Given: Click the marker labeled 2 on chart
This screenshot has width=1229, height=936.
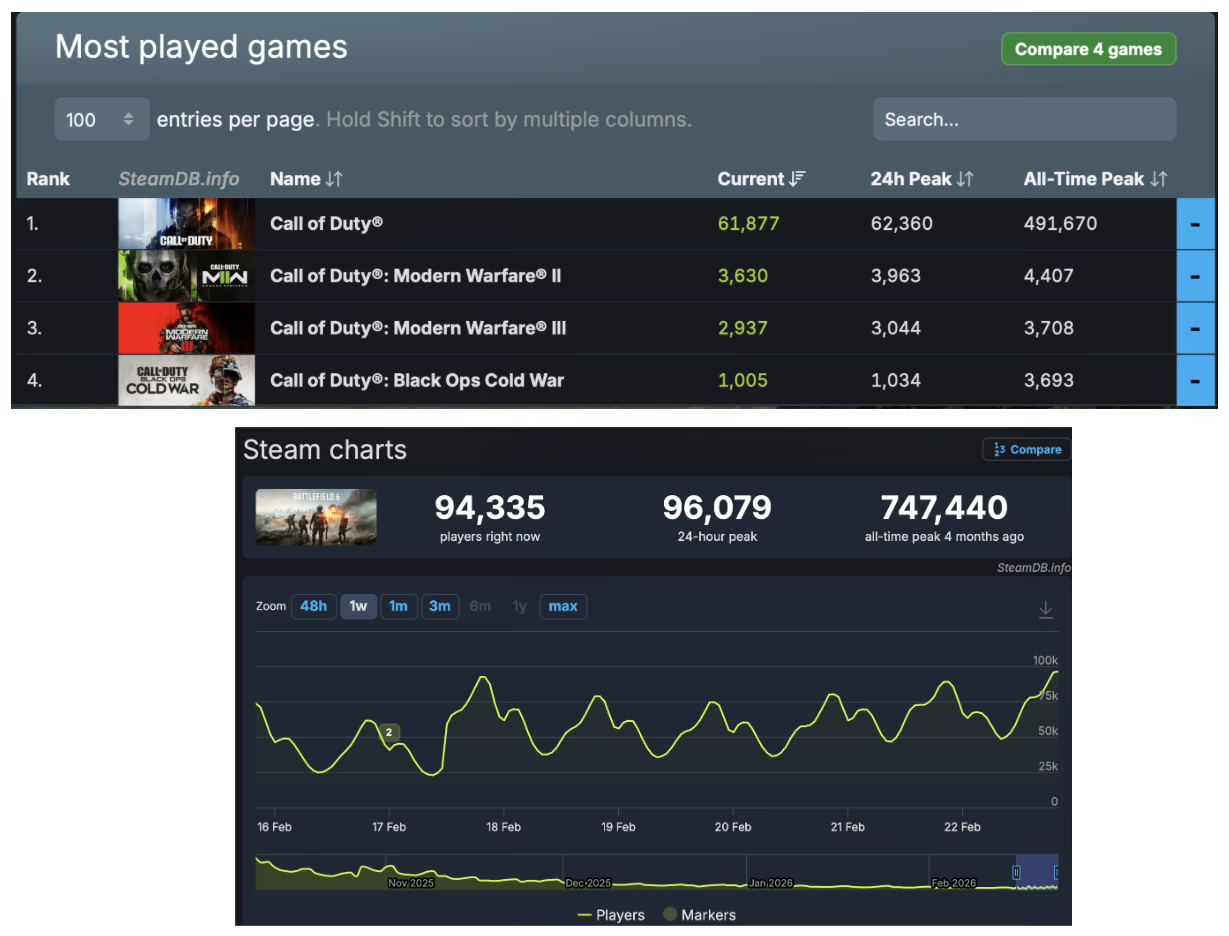Looking at the screenshot, I should 389,732.
